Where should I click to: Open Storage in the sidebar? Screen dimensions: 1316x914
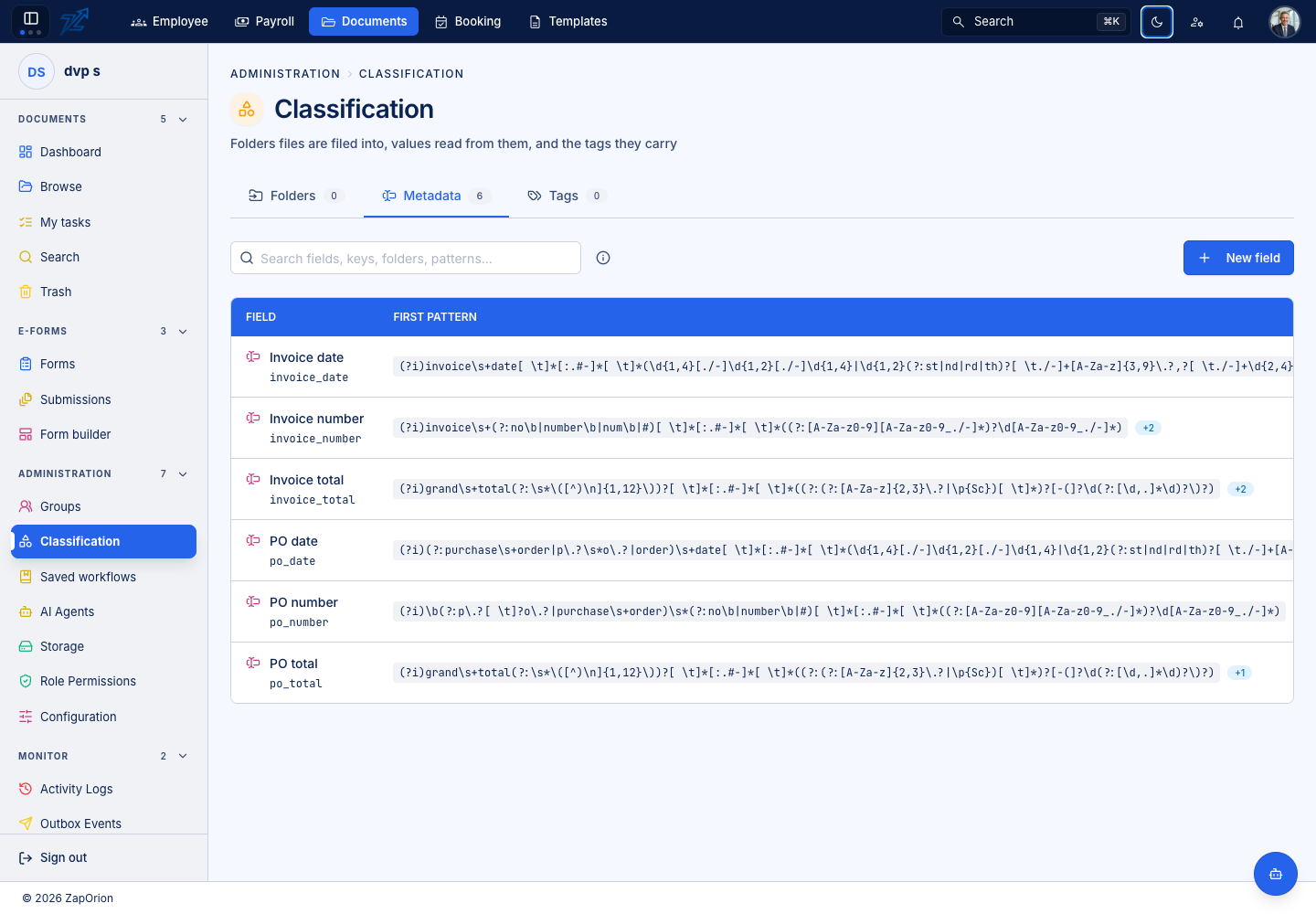tap(103, 646)
